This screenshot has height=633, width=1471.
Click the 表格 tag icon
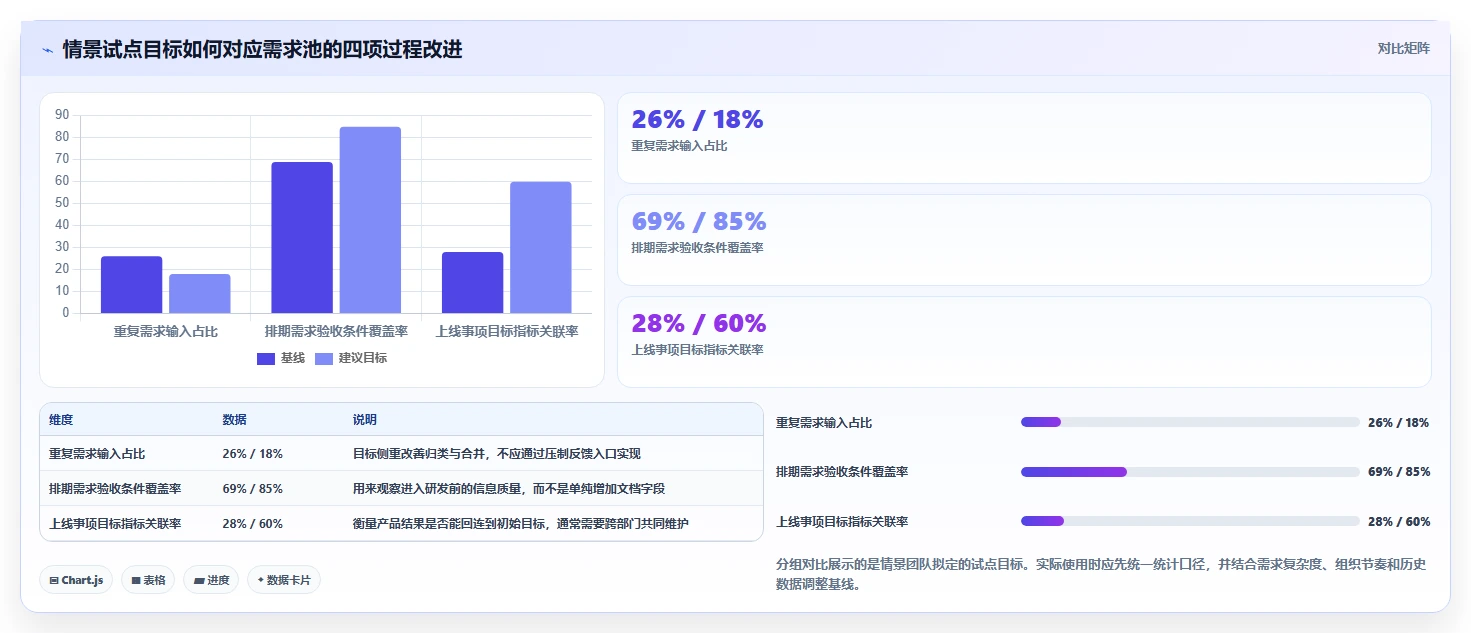coord(135,581)
